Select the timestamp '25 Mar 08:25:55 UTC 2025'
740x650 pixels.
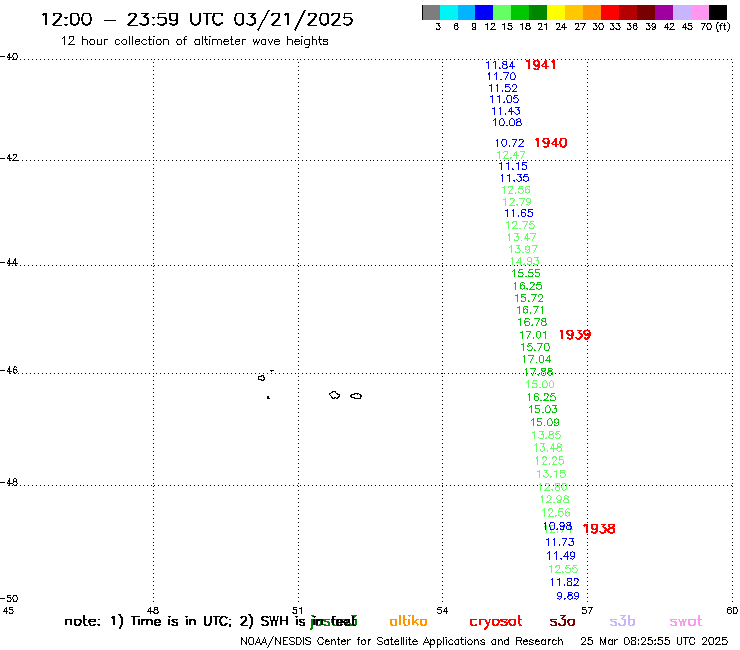654,641
